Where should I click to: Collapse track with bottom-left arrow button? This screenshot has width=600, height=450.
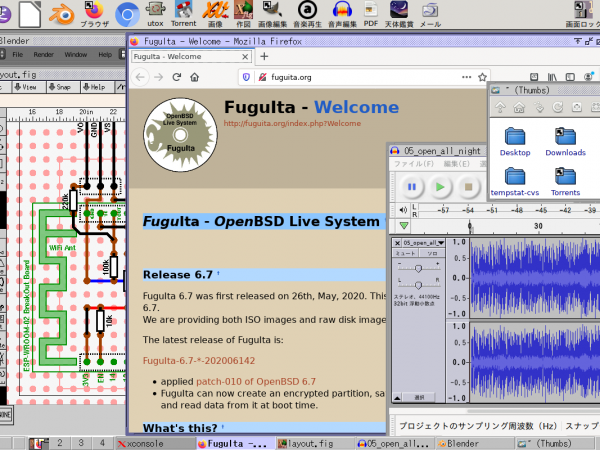[x=397, y=398]
